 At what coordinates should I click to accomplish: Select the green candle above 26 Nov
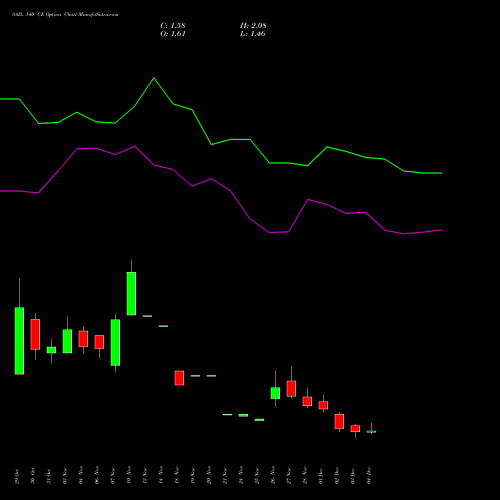pyautogui.click(x=275, y=393)
